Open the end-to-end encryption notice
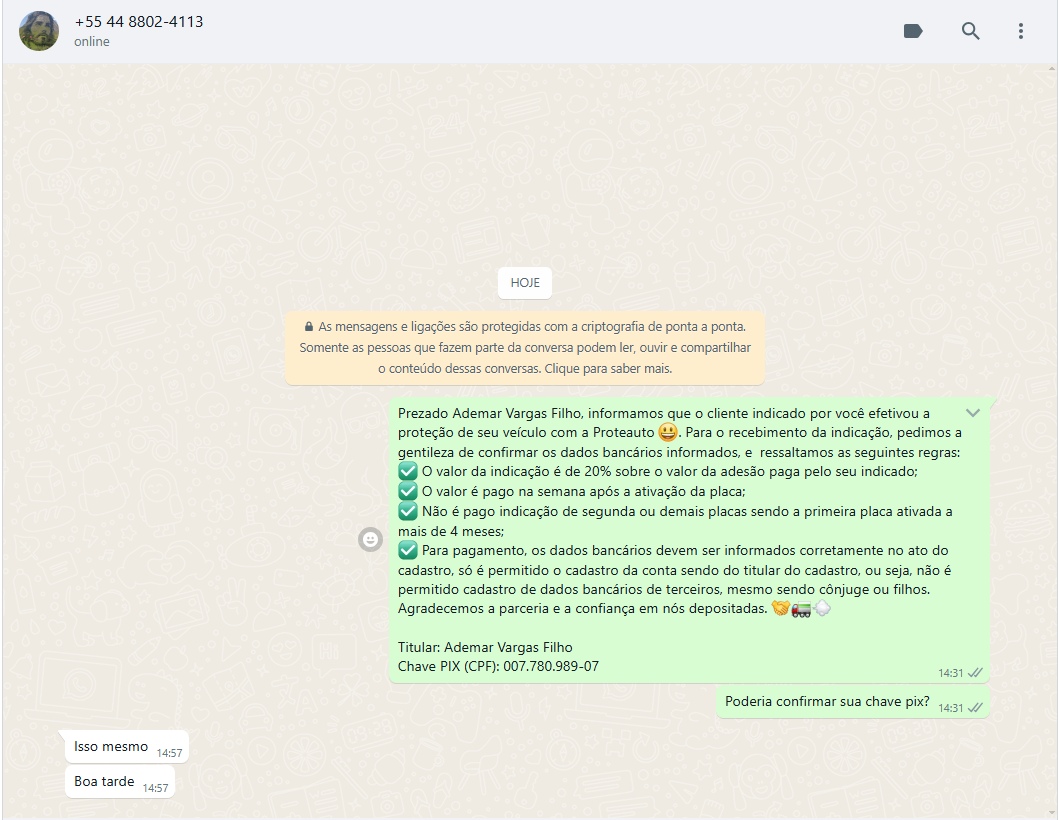 [525, 348]
